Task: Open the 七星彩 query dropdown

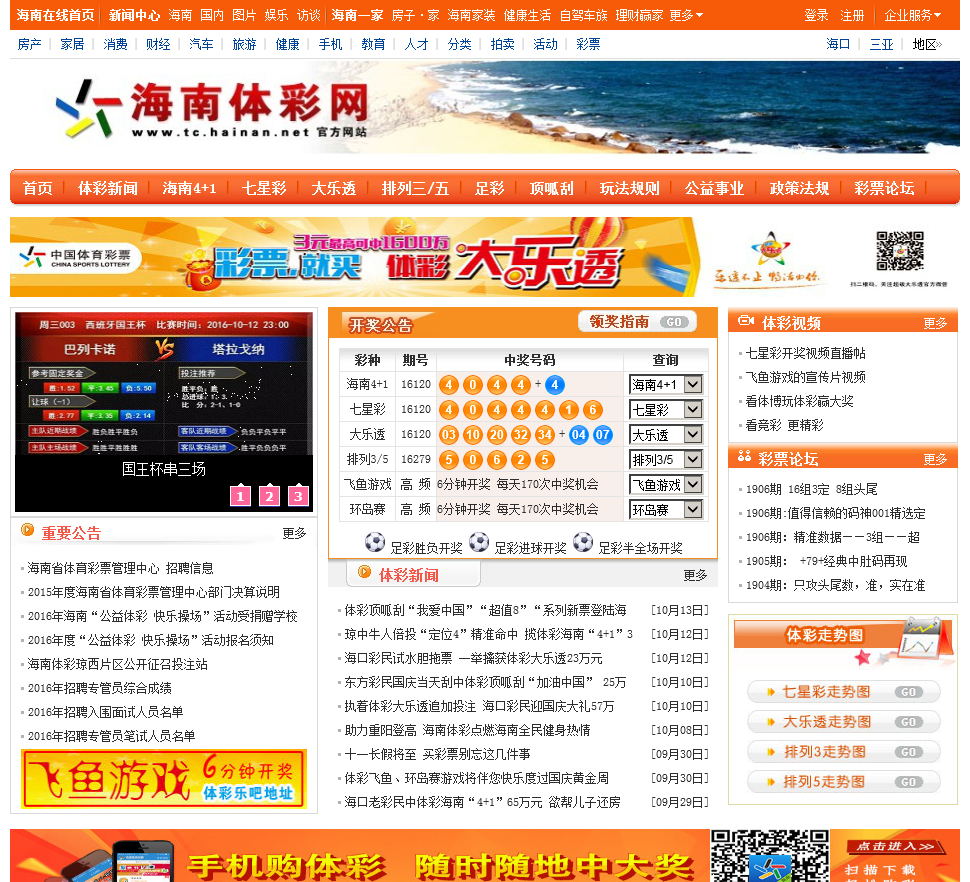Action: (666, 409)
